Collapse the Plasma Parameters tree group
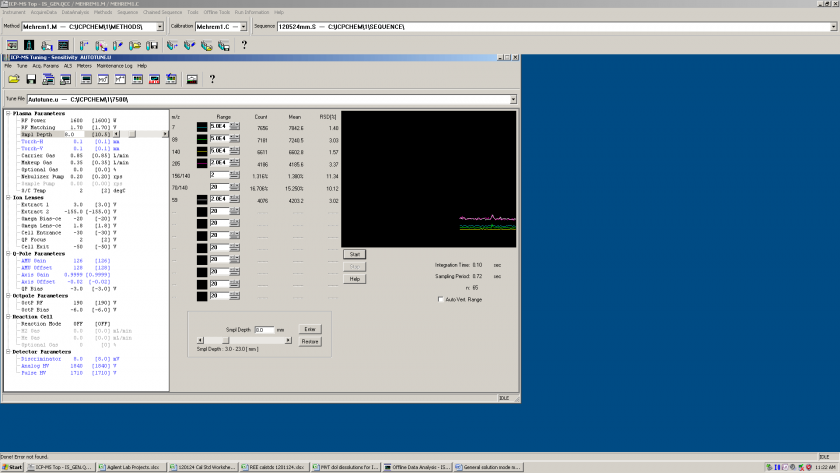The image size is (840, 473). coord(8,113)
